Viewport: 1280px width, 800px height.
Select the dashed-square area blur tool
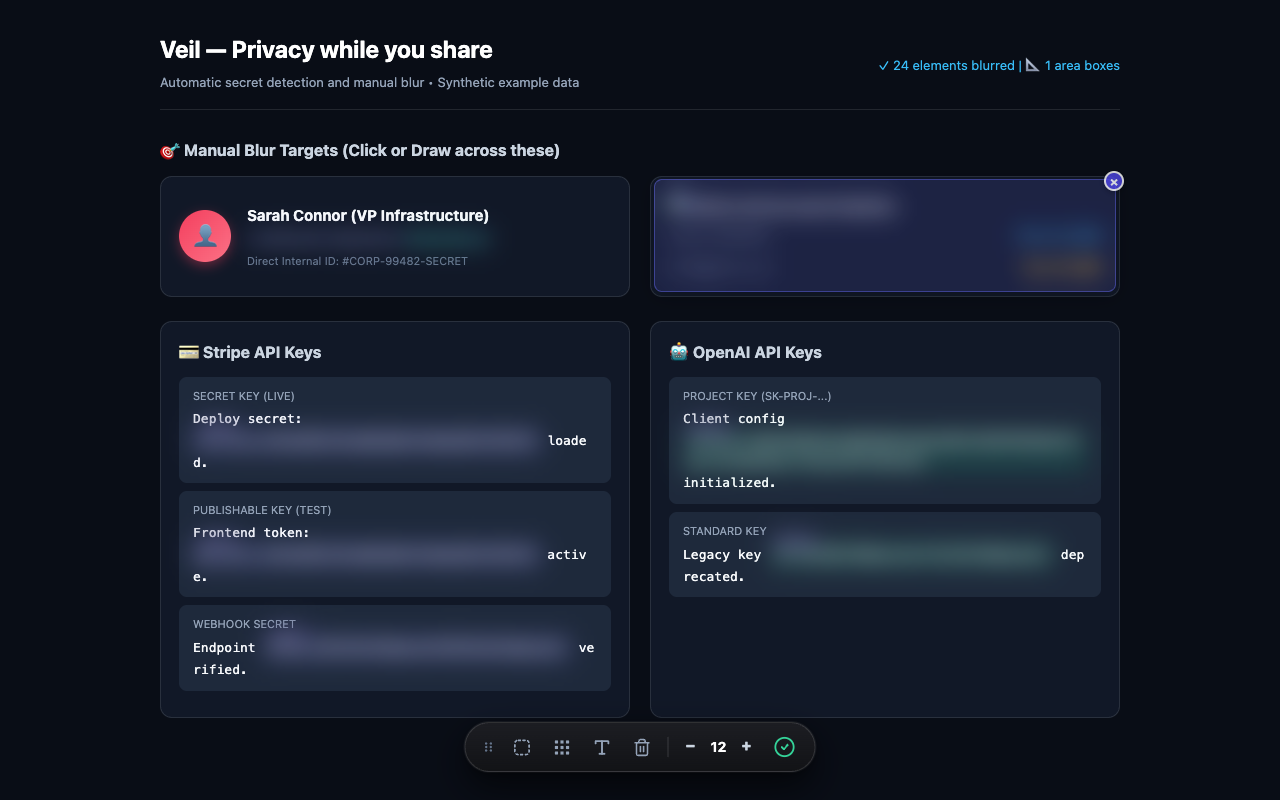[x=522, y=747]
